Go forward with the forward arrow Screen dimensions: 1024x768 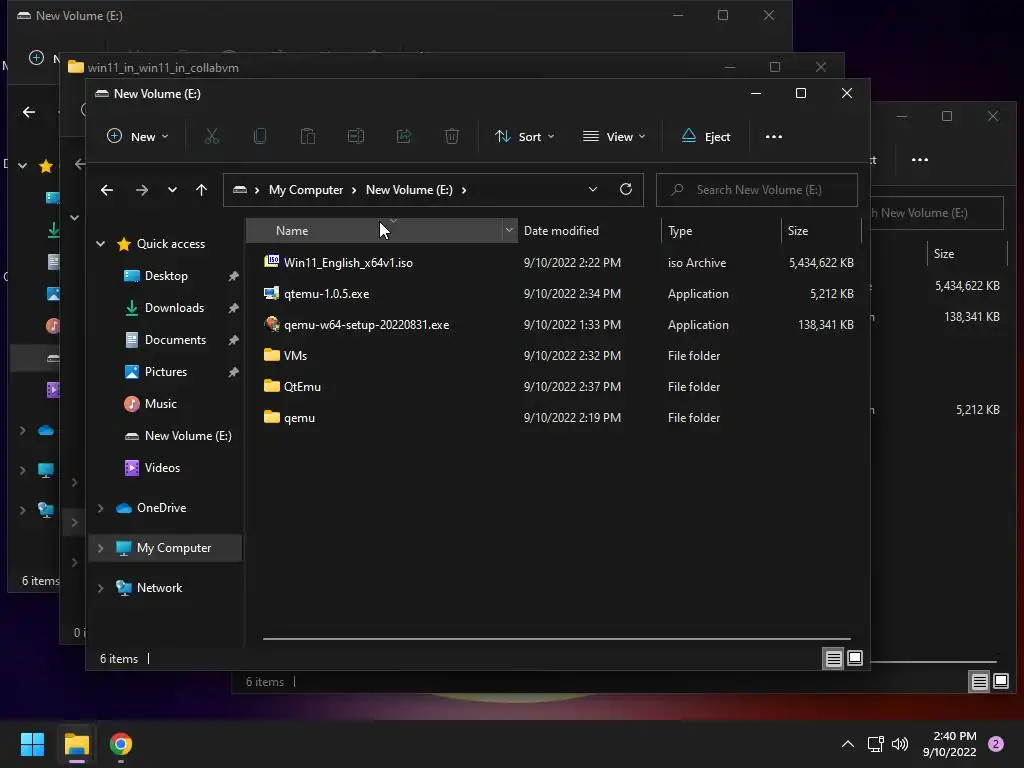click(x=142, y=190)
